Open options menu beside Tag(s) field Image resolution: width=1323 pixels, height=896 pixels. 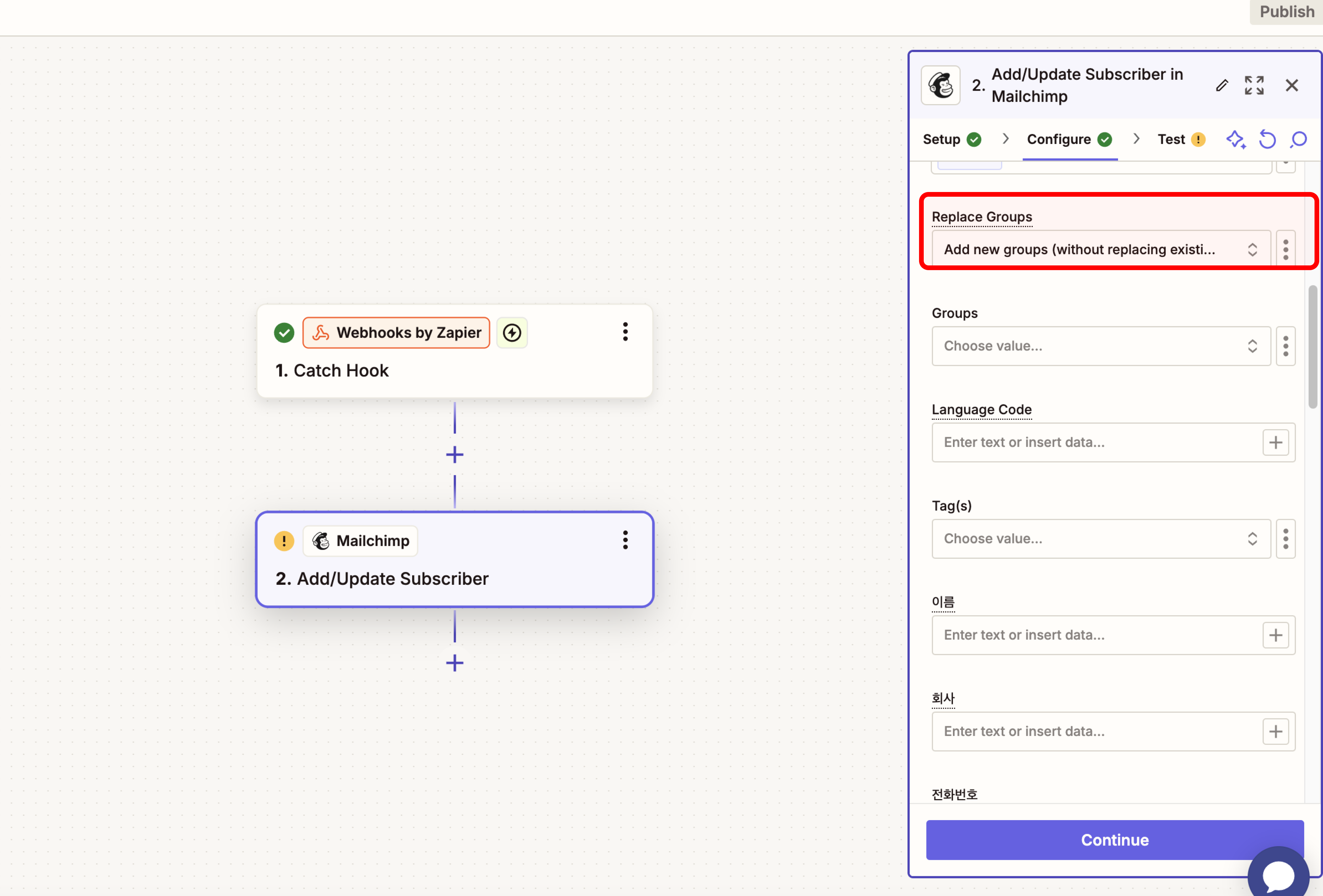point(1285,539)
